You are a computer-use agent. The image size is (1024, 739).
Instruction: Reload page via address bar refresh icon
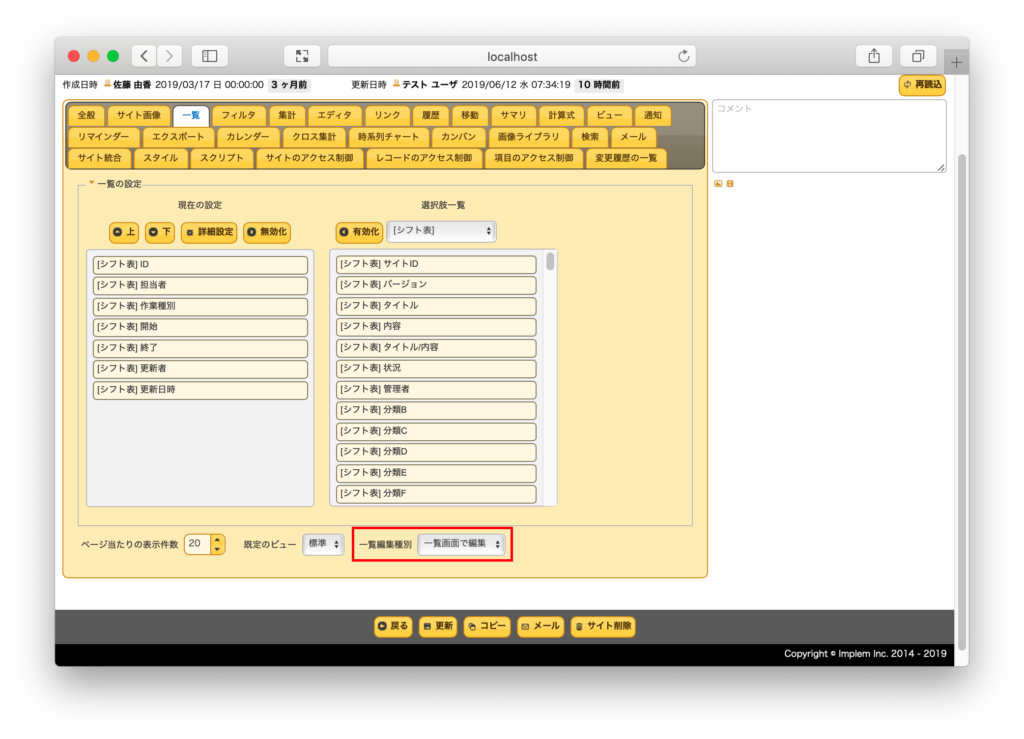point(683,56)
